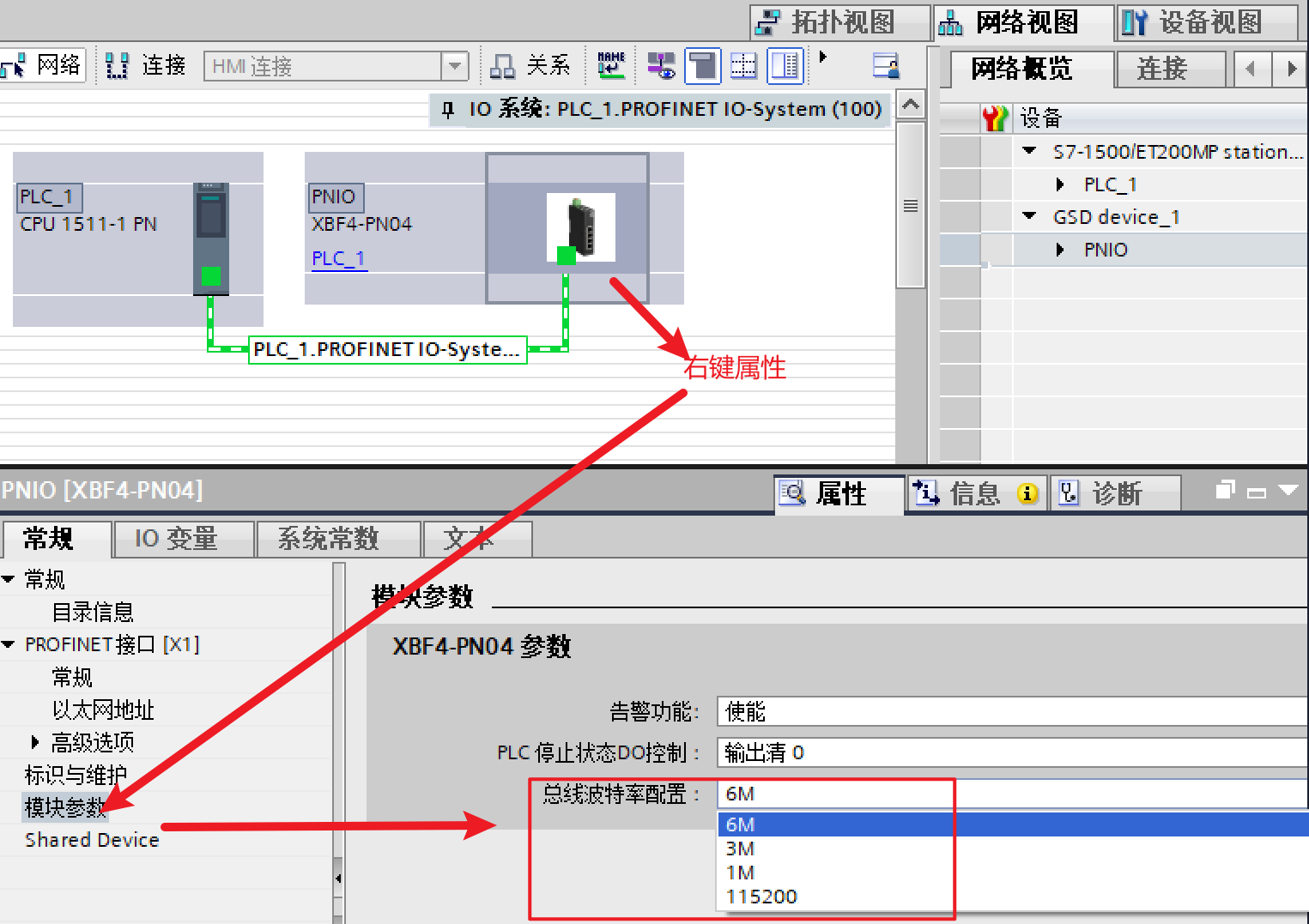Click the wrench icon in network overview header
The image size is (1309, 924).
pyautogui.click(x=995, y=118)
